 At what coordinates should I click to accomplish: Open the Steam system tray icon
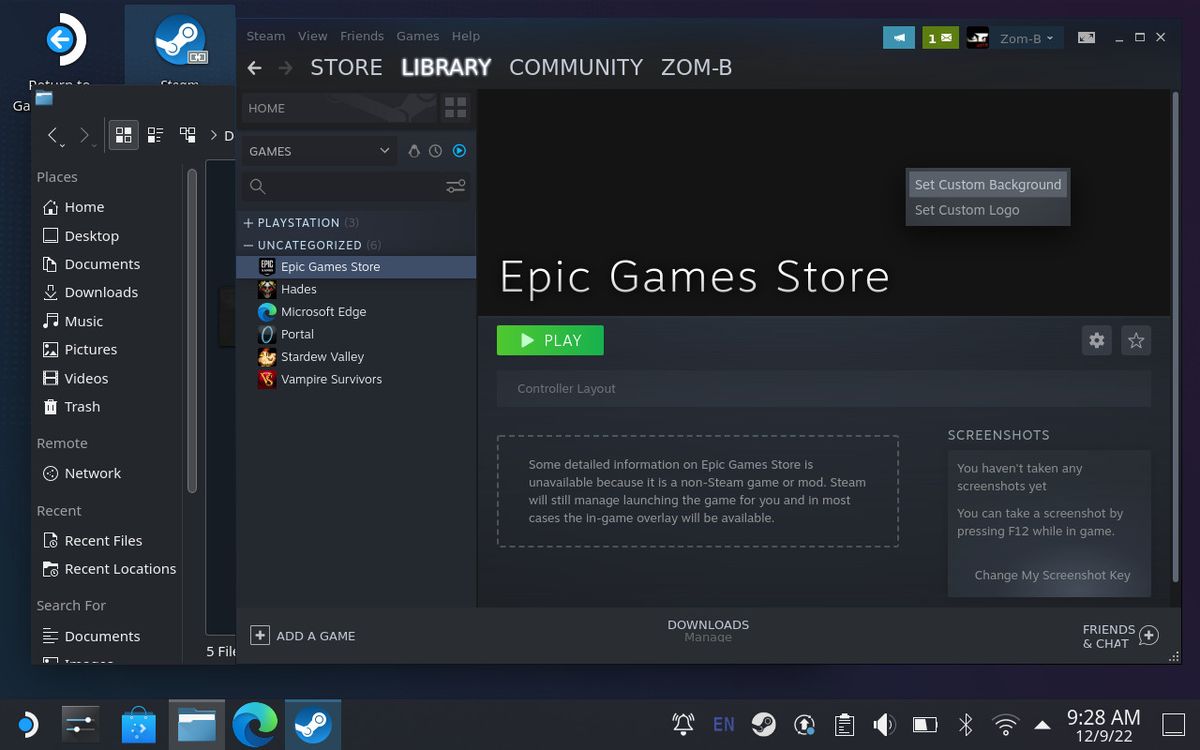[762, 723]
